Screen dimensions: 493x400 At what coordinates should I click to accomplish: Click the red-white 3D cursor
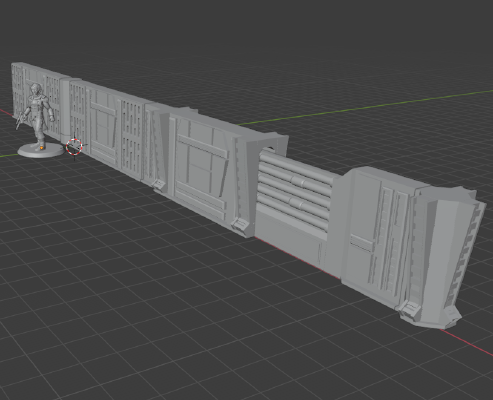click(x=74, y=147)
